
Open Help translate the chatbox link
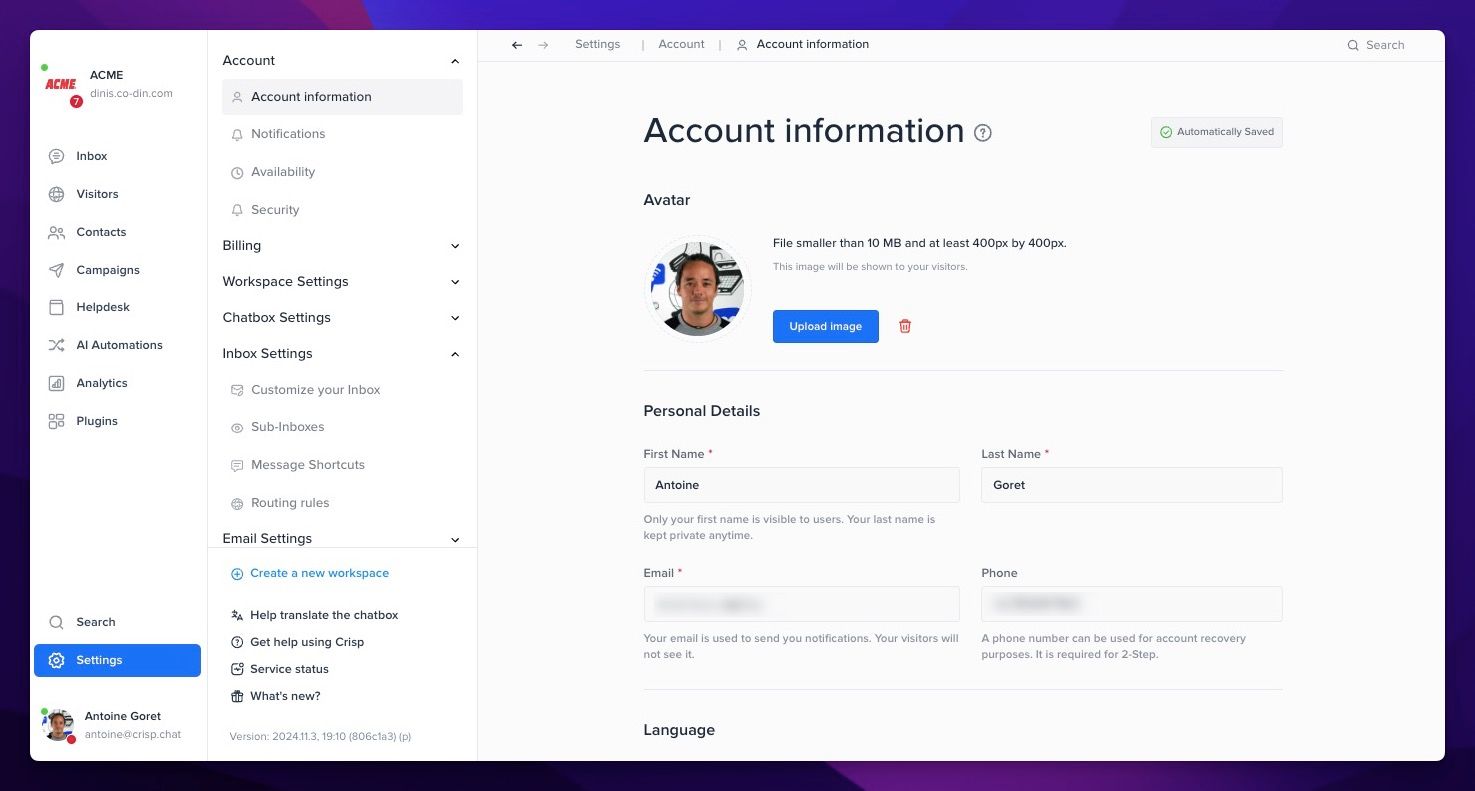pos(324,615)
